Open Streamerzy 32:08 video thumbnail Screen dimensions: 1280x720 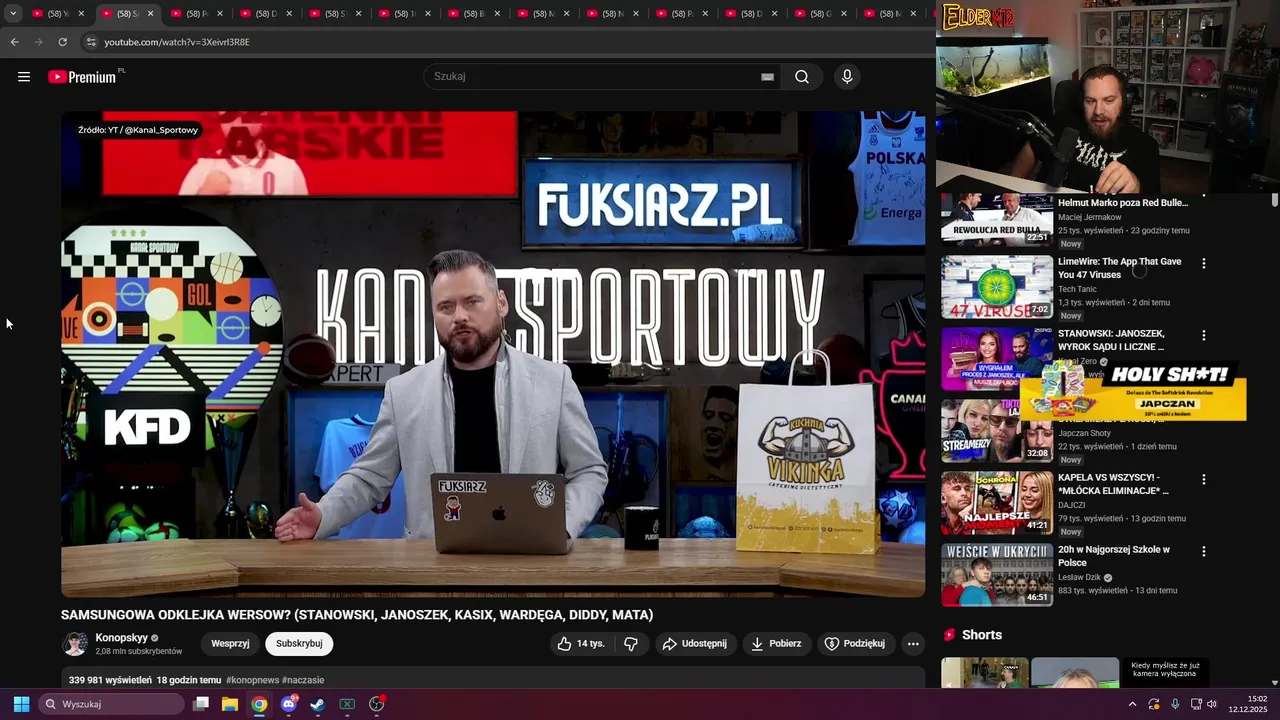pos(997,431)
